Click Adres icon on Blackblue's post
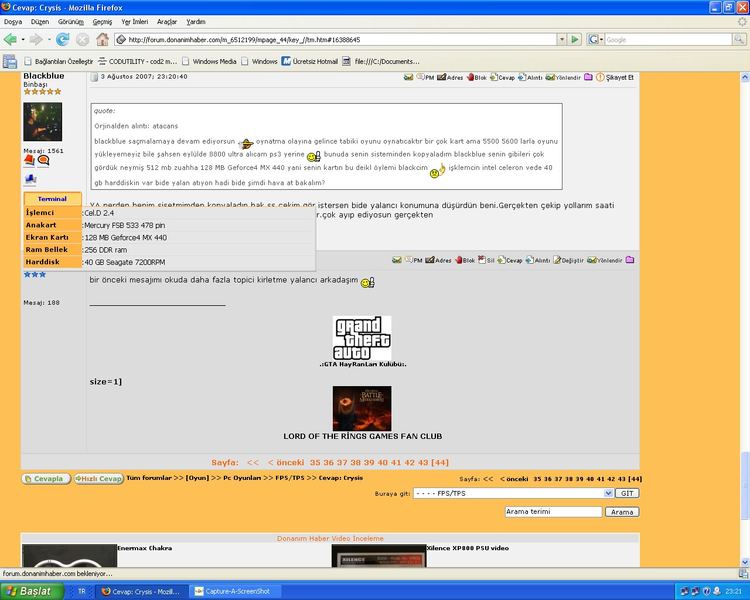The width and height of the screenshot is (750, 600). click(450, 77)
